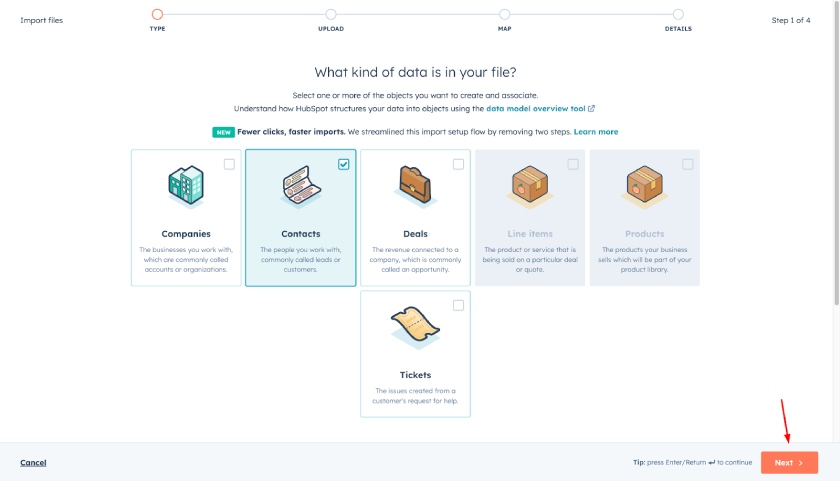
Task: Check the Line items checkbox
Action: (x=573, y=164)
